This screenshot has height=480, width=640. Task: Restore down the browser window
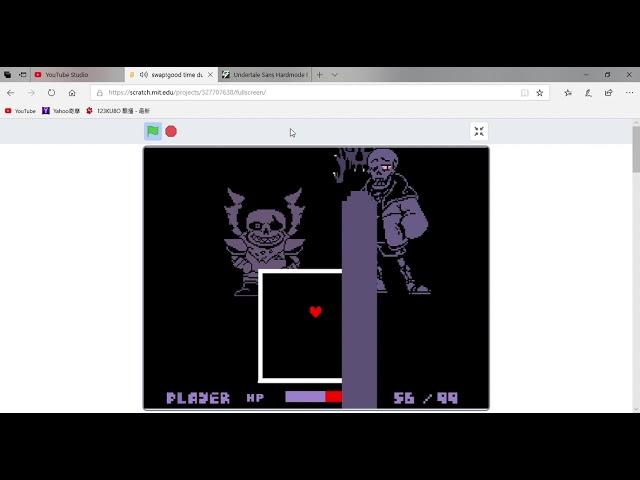click(x=607, y=75)
